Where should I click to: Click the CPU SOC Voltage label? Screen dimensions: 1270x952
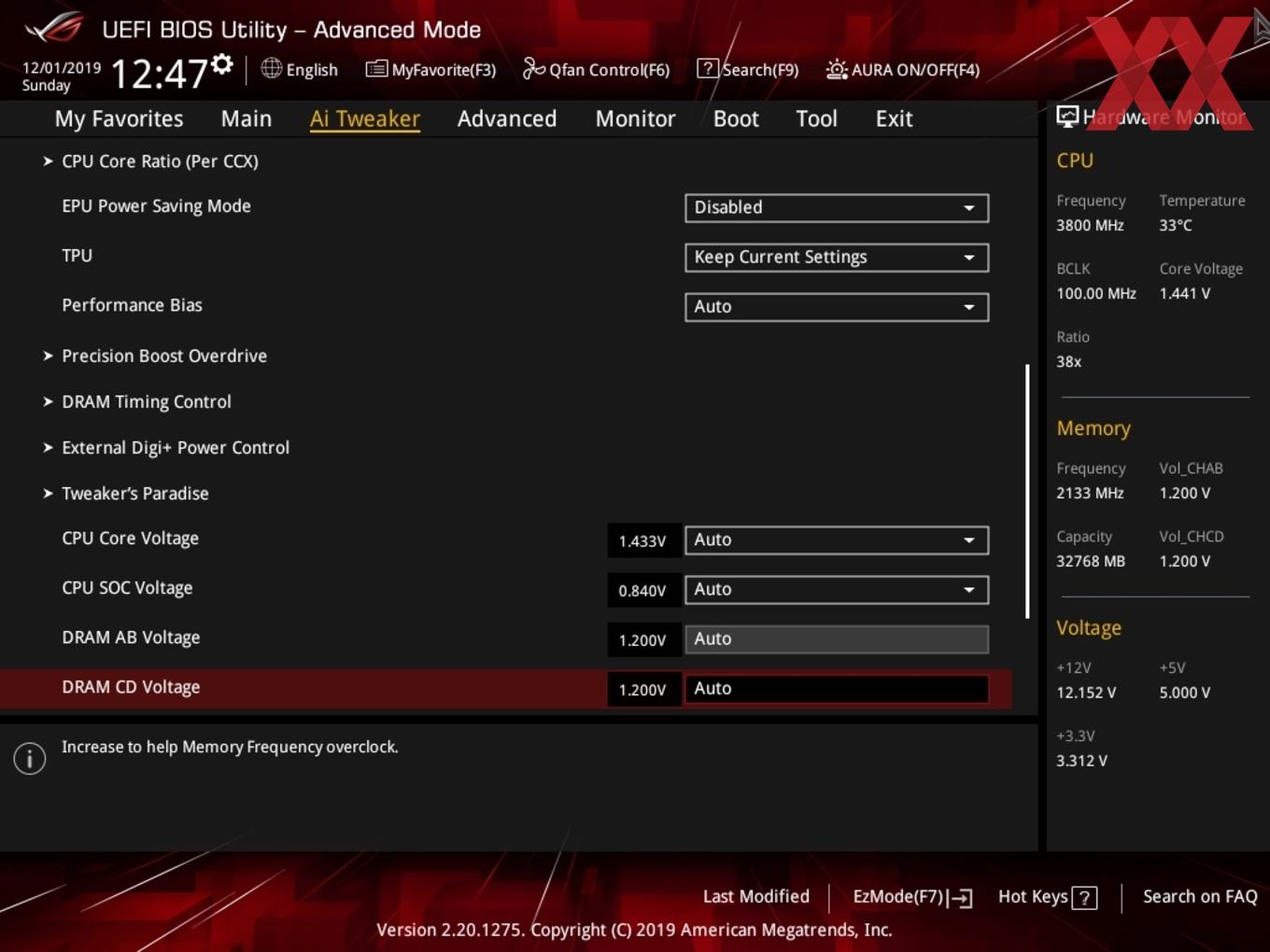(x=127, y=588)
